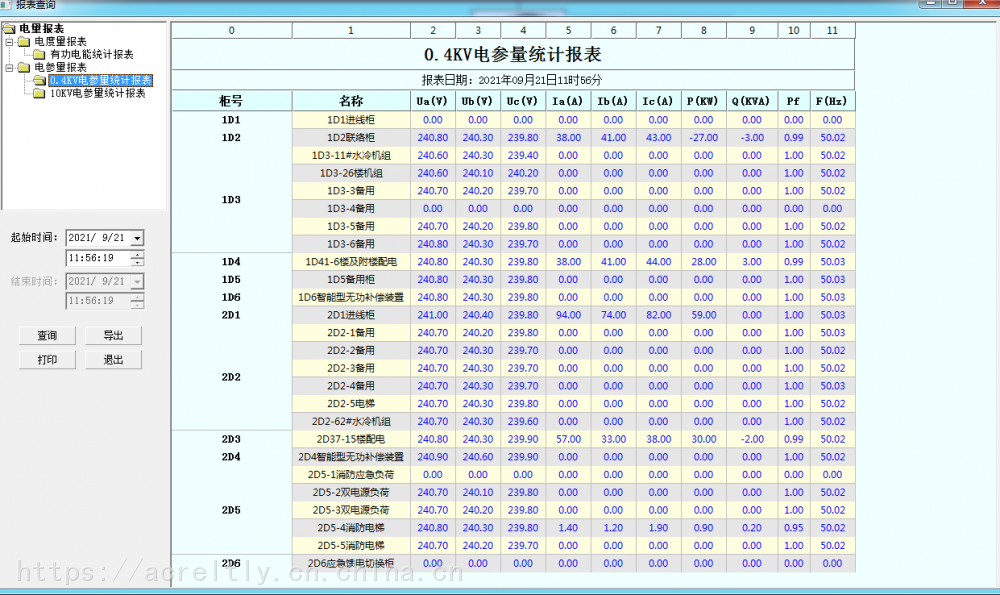Click the 电参量报表 folder icon
This screenshot has height=595, width=1000.
point(24,67)
